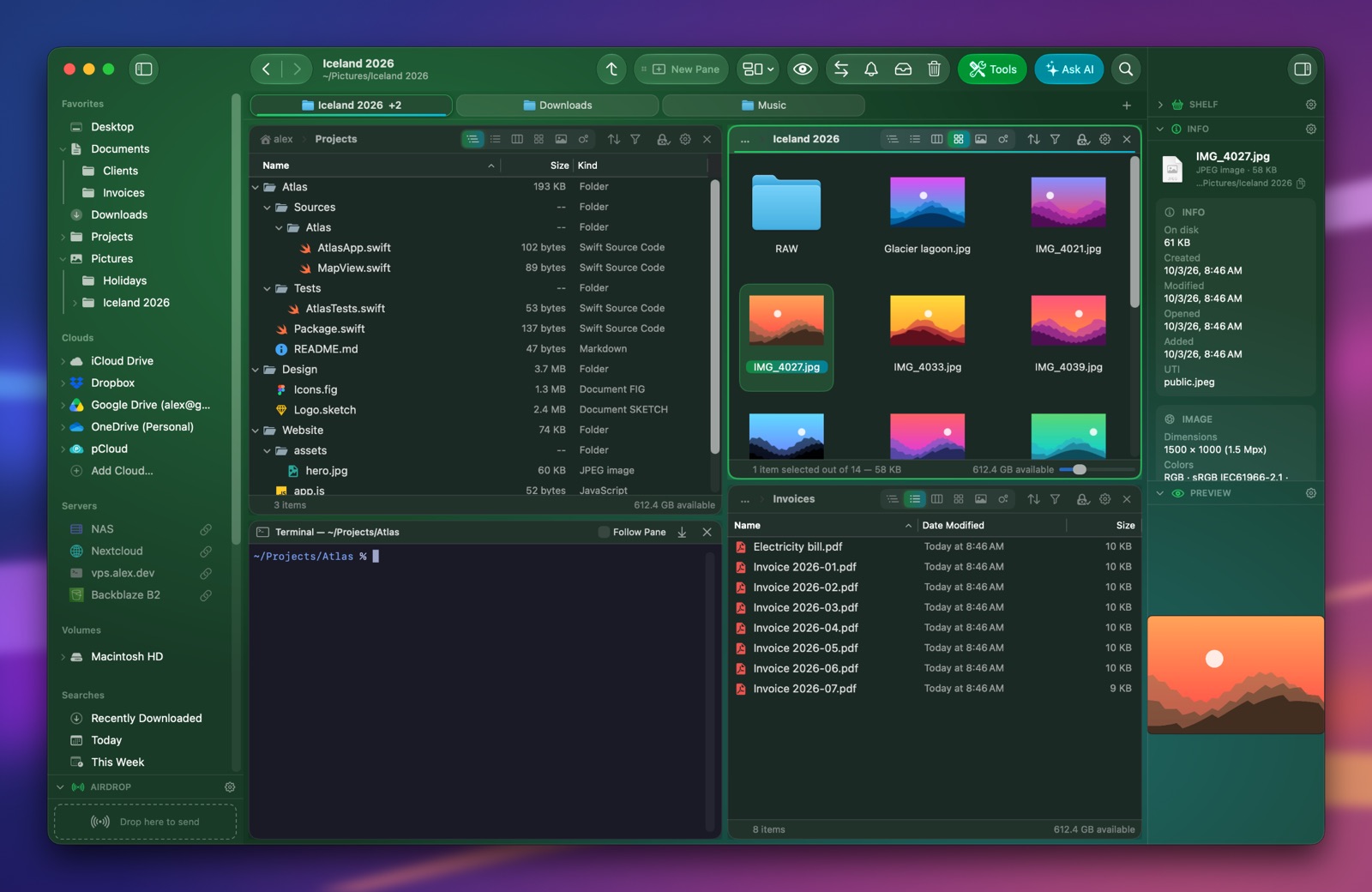
Task: Click the trash icon in toolbar
Action: pos(934,69)
